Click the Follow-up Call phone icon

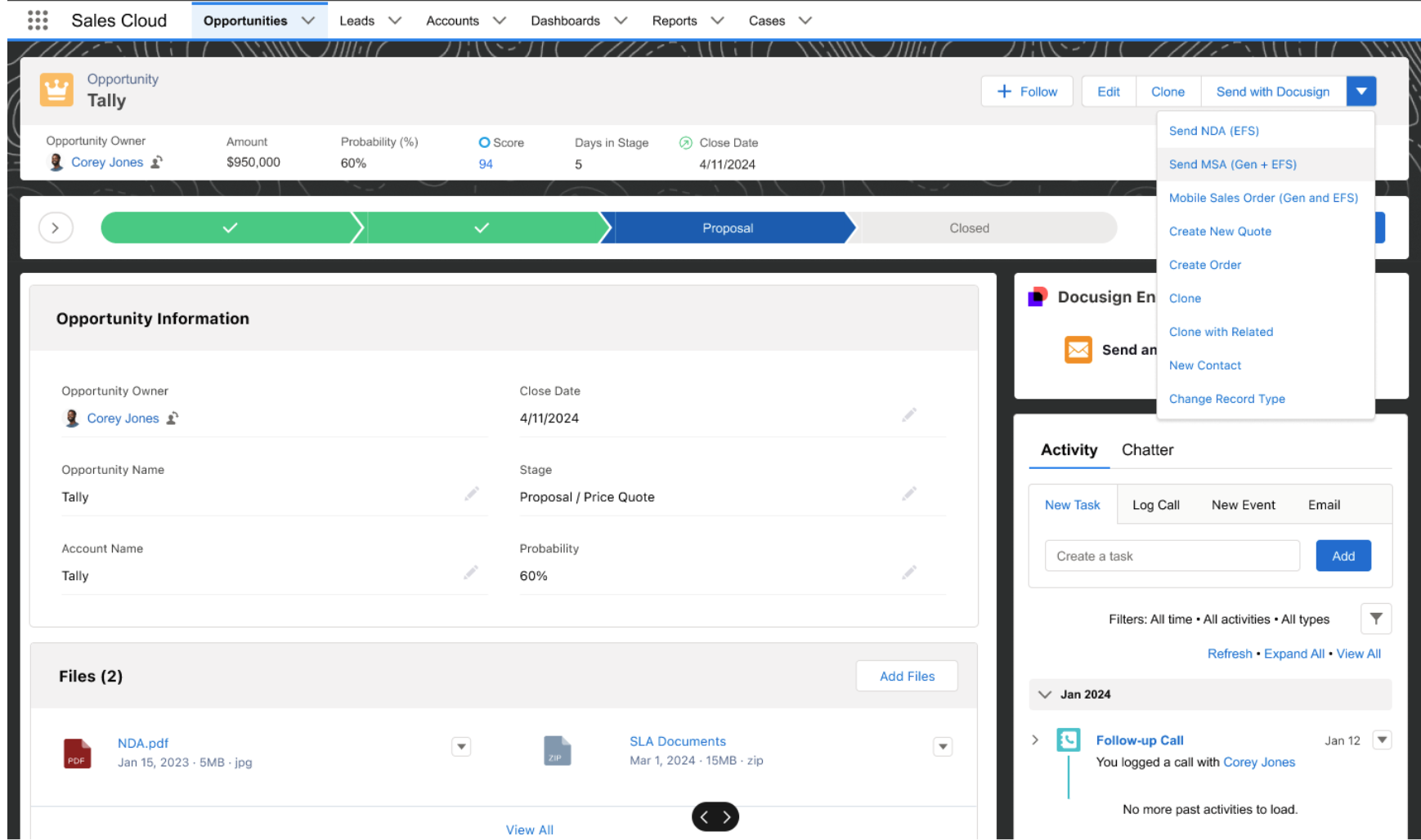1068,740
